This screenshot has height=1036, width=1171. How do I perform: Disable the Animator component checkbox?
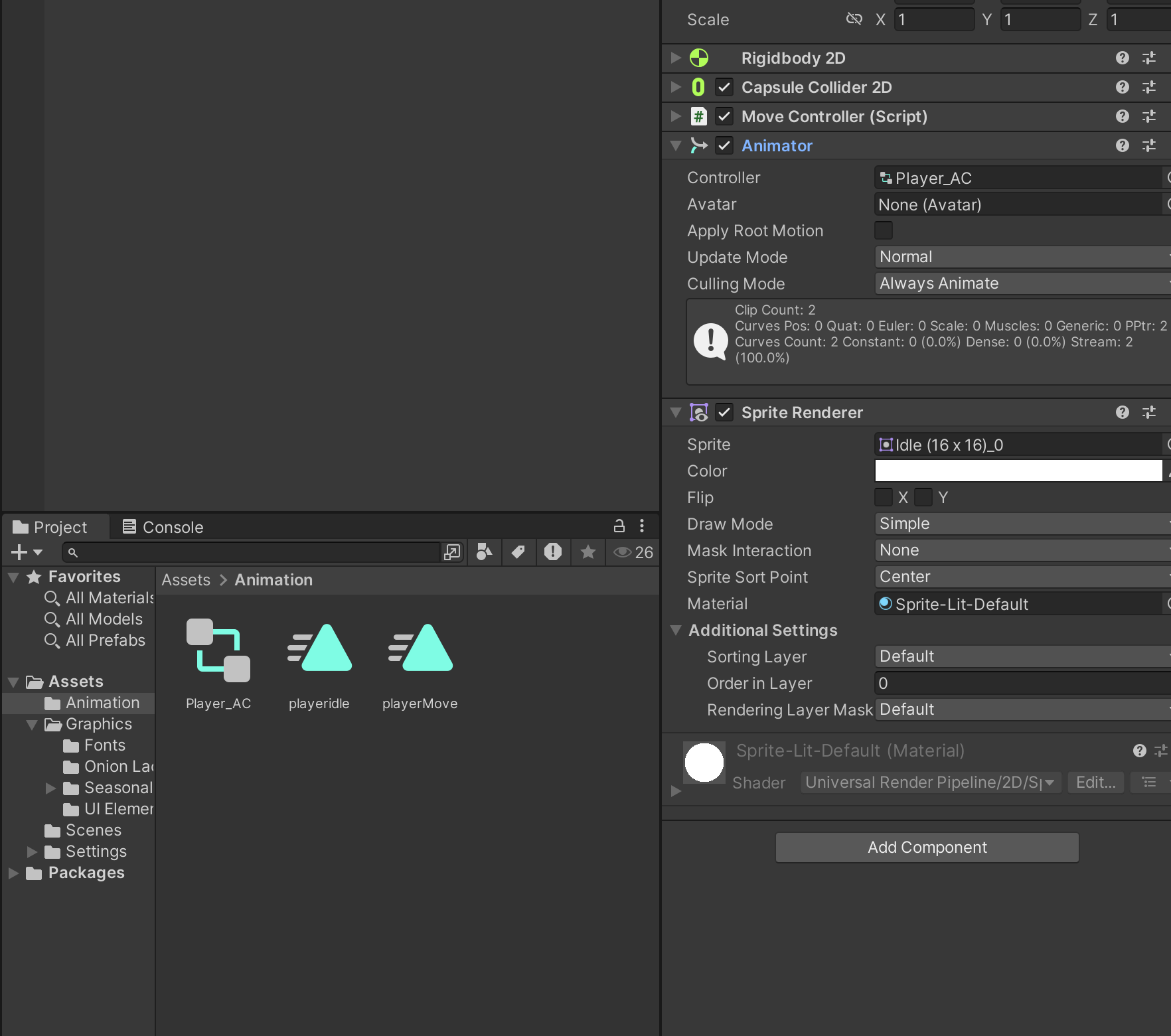pyautogui.click(x=724, y=145)
